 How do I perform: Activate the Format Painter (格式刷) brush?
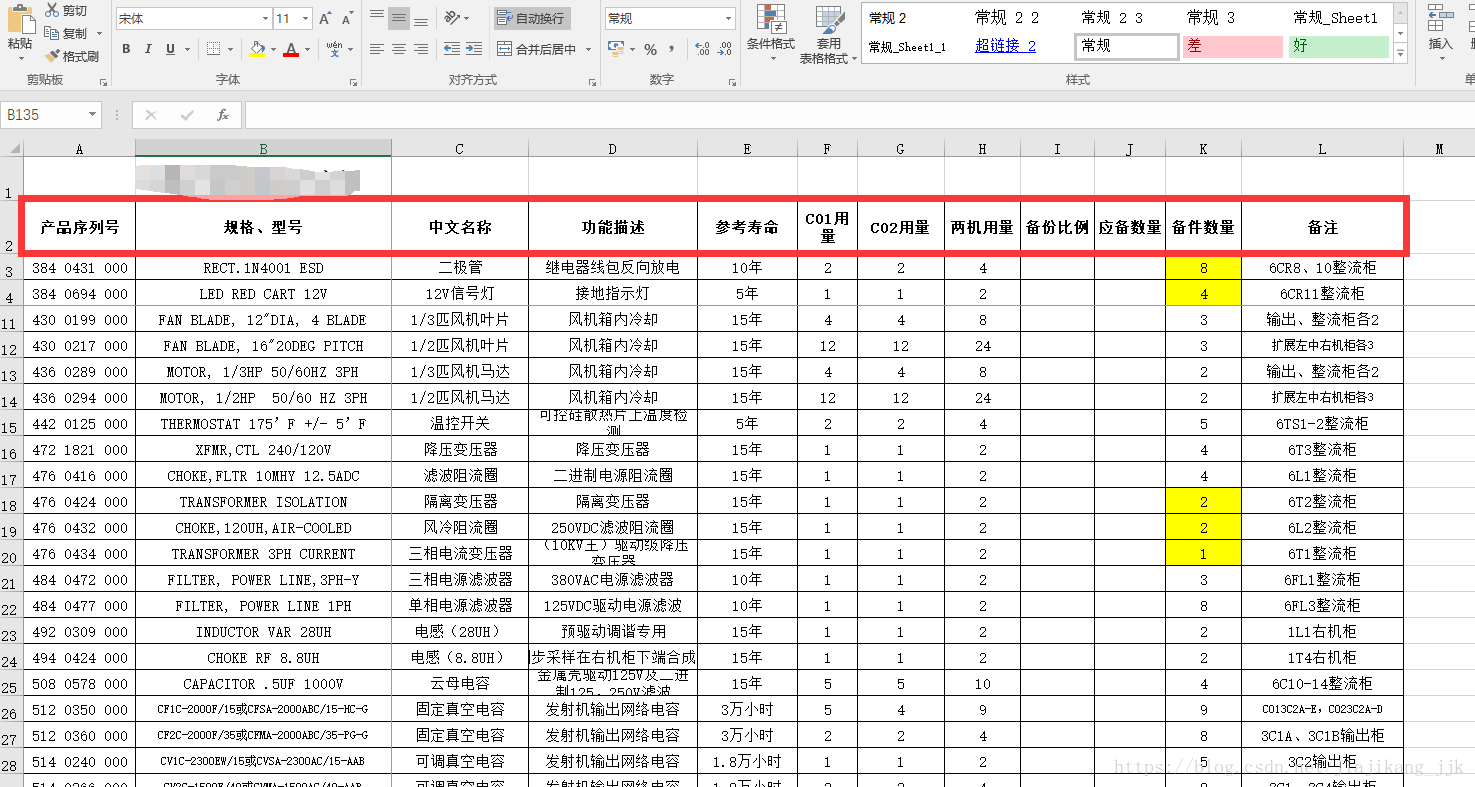(x=71, y=57)
